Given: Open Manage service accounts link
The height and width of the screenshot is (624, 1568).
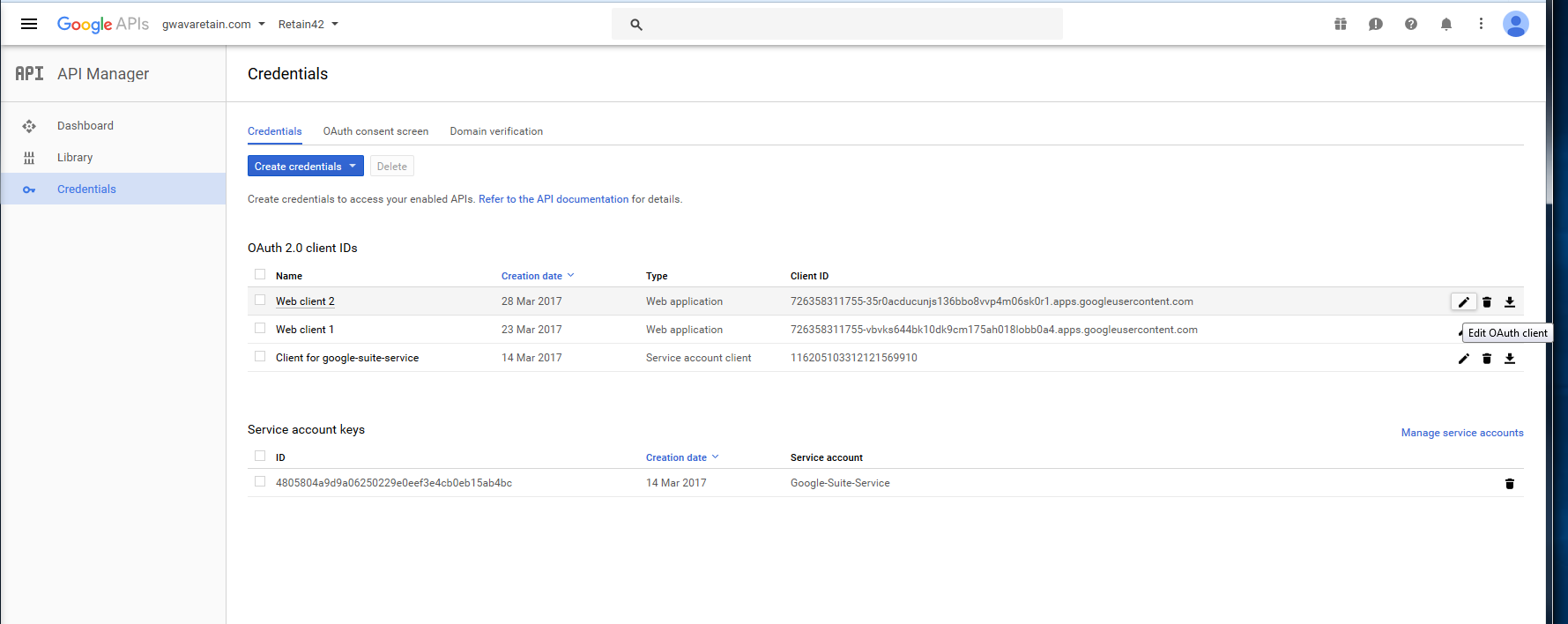Looking at the screenshot, I should [x=1462, y=433].
